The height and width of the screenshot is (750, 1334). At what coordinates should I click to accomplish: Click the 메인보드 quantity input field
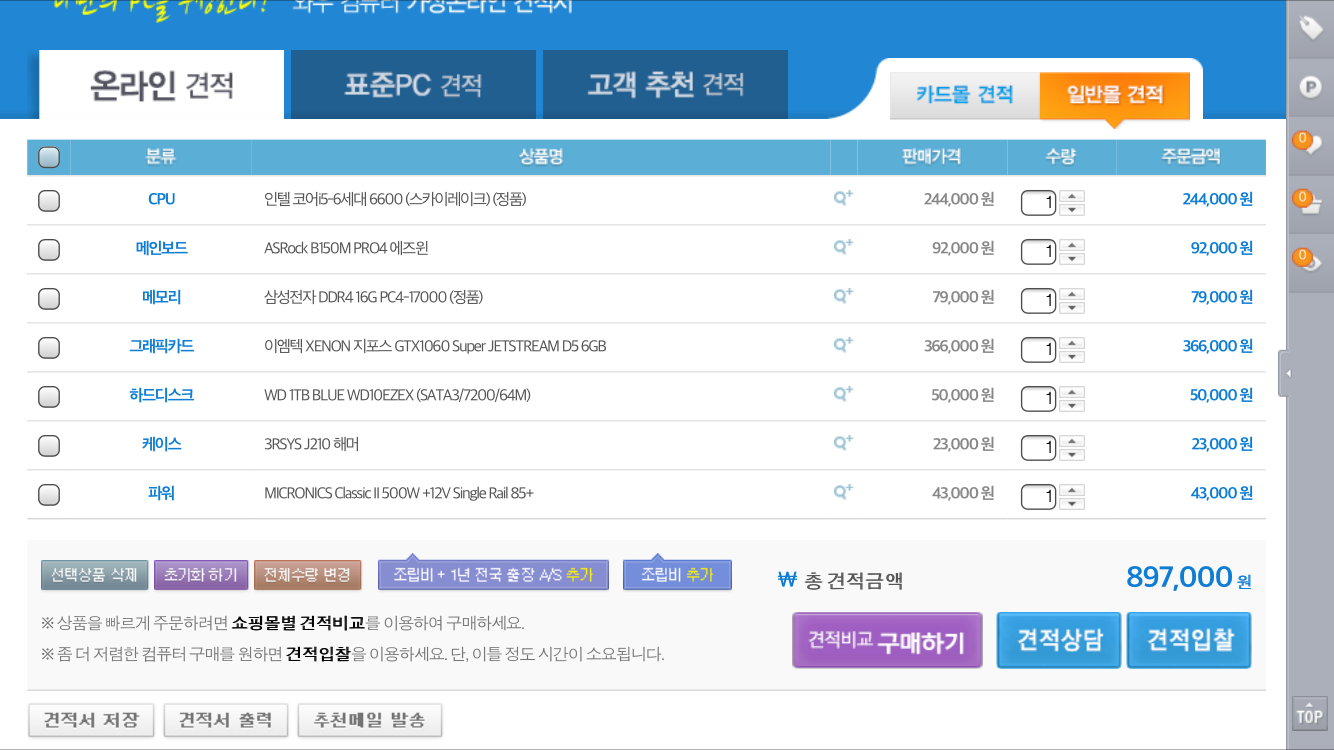tap(1038, 252)
